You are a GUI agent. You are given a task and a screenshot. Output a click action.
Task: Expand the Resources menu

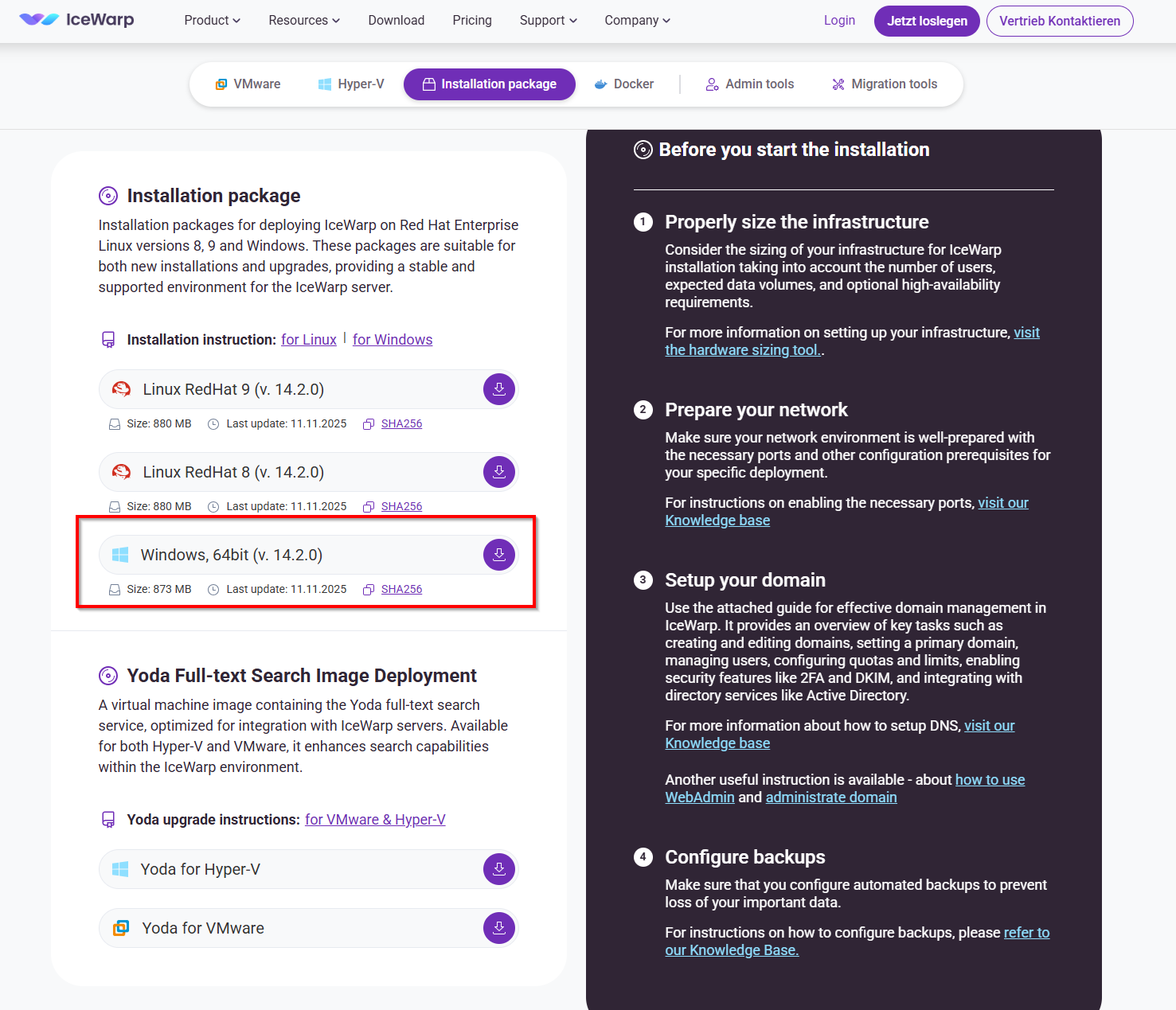[x=304, y=21]
